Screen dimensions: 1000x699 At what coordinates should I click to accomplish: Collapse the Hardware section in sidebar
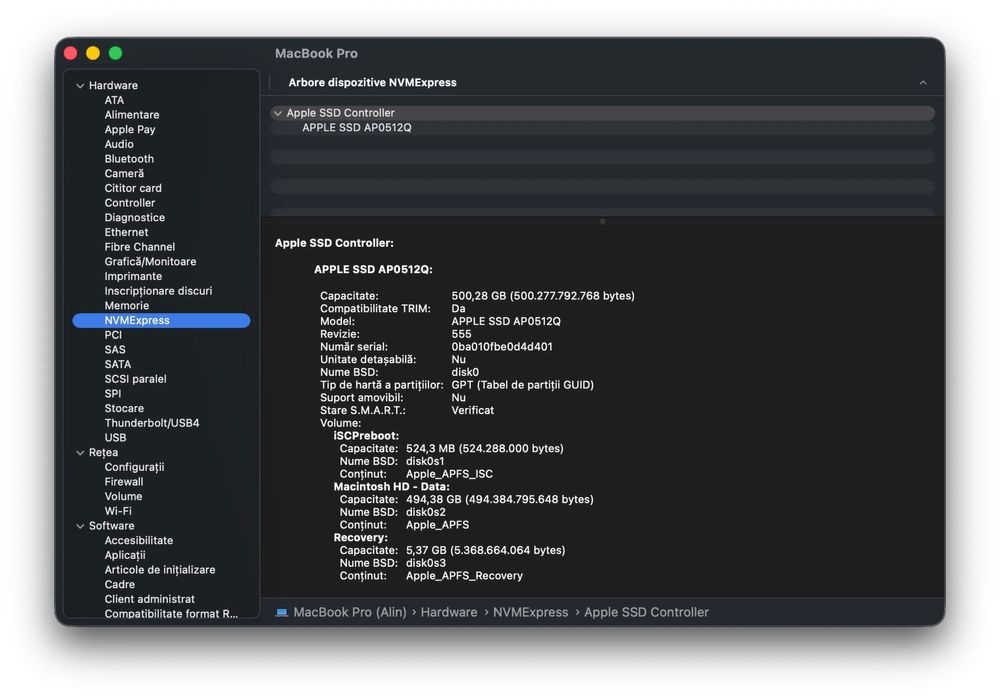pyautogui.click(x=80, y=85)
